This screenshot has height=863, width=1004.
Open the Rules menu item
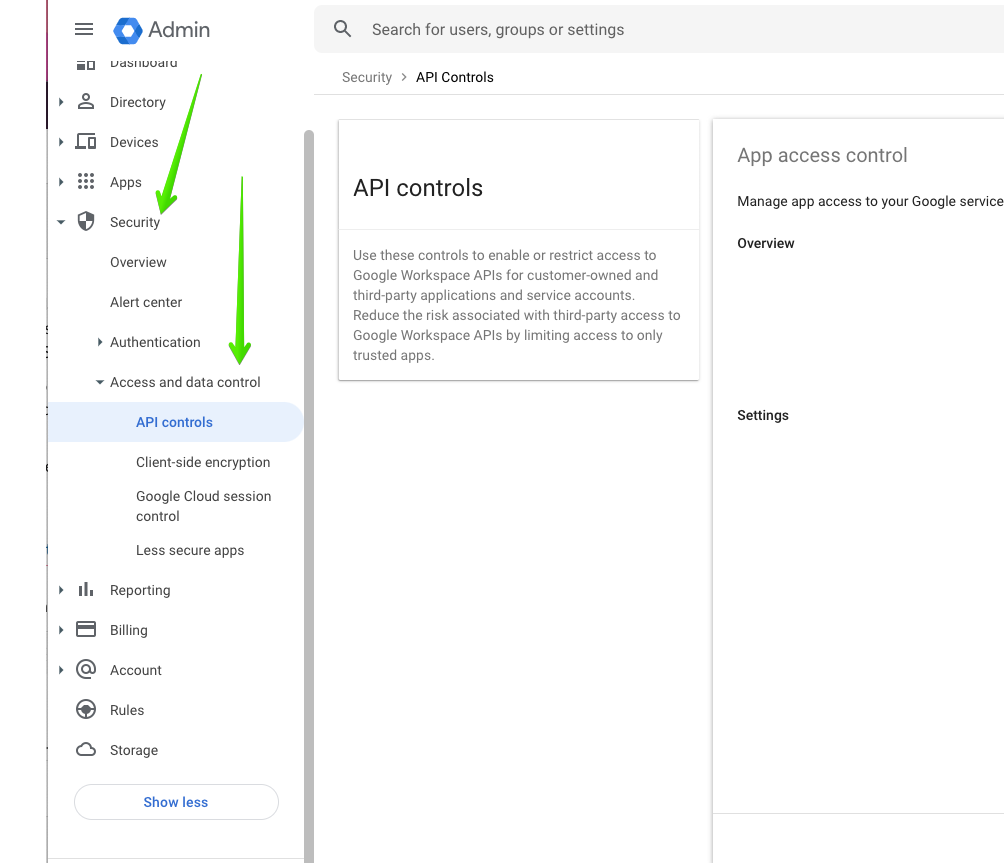coord(127,710)
